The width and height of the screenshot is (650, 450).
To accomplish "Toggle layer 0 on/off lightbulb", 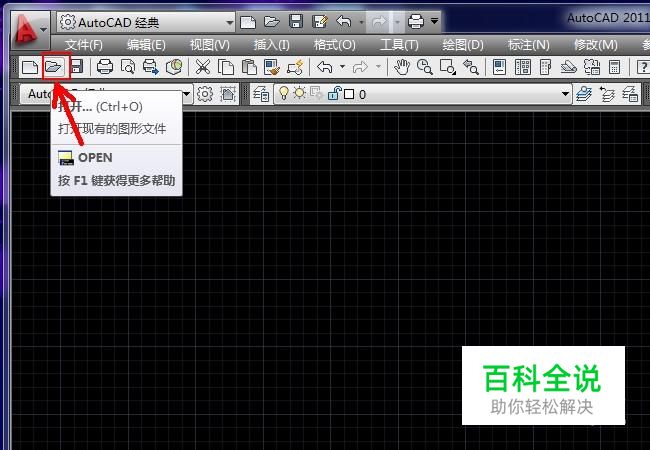I will 284,93.
